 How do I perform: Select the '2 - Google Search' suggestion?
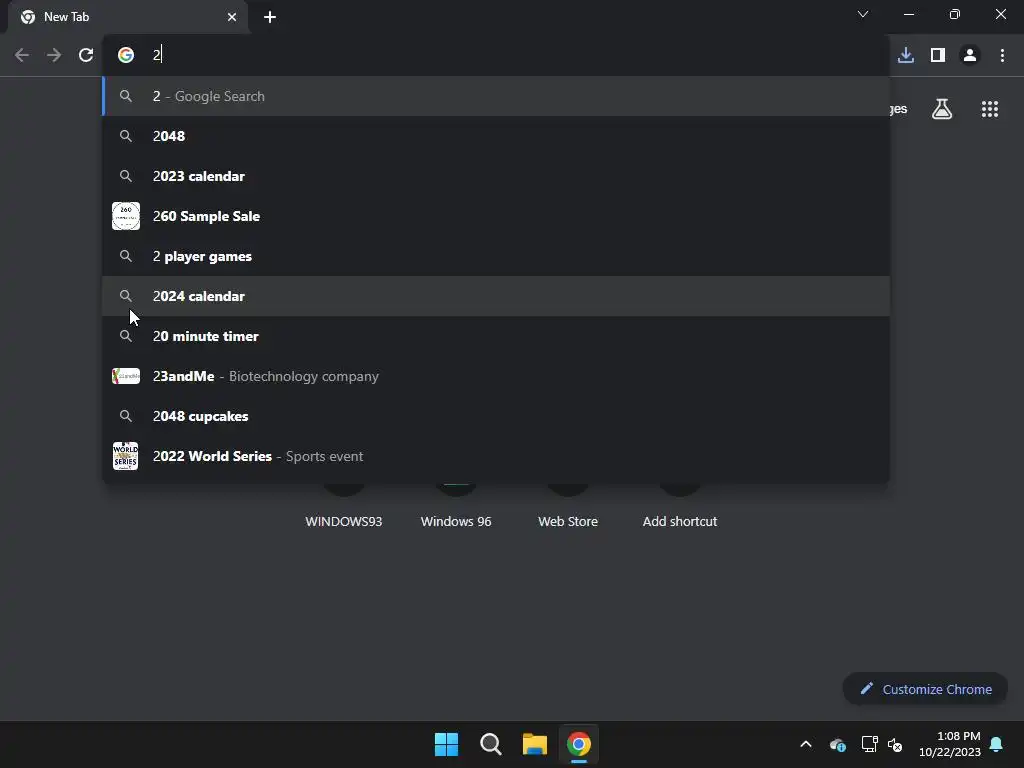coord(496,96)
